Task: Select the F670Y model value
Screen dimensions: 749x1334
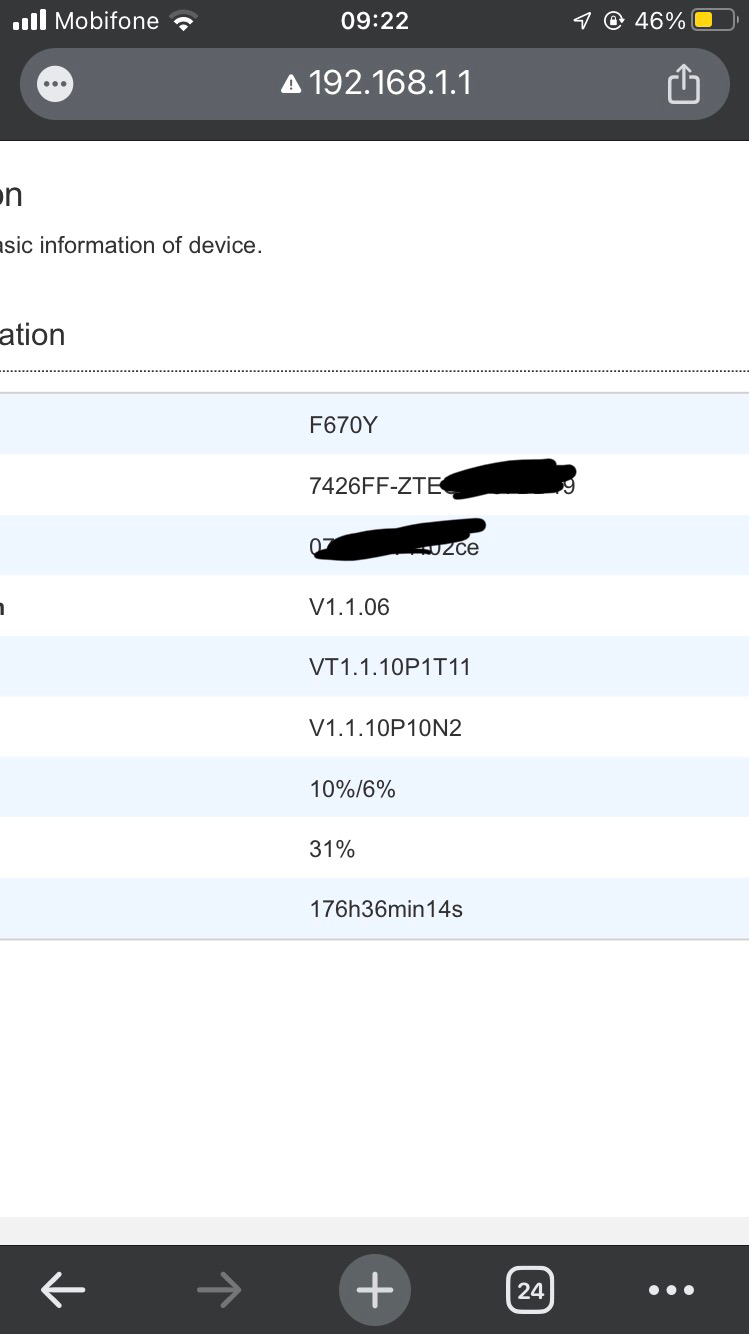Action: point(343,425)
